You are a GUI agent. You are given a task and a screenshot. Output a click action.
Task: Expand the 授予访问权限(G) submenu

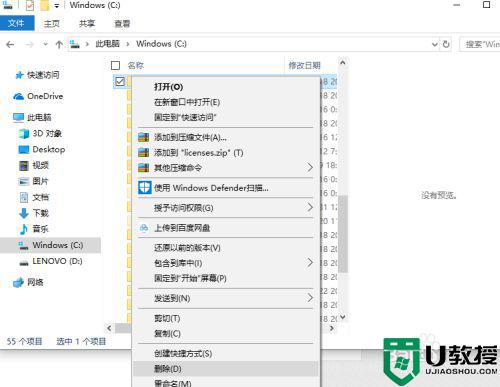[310, 208]
